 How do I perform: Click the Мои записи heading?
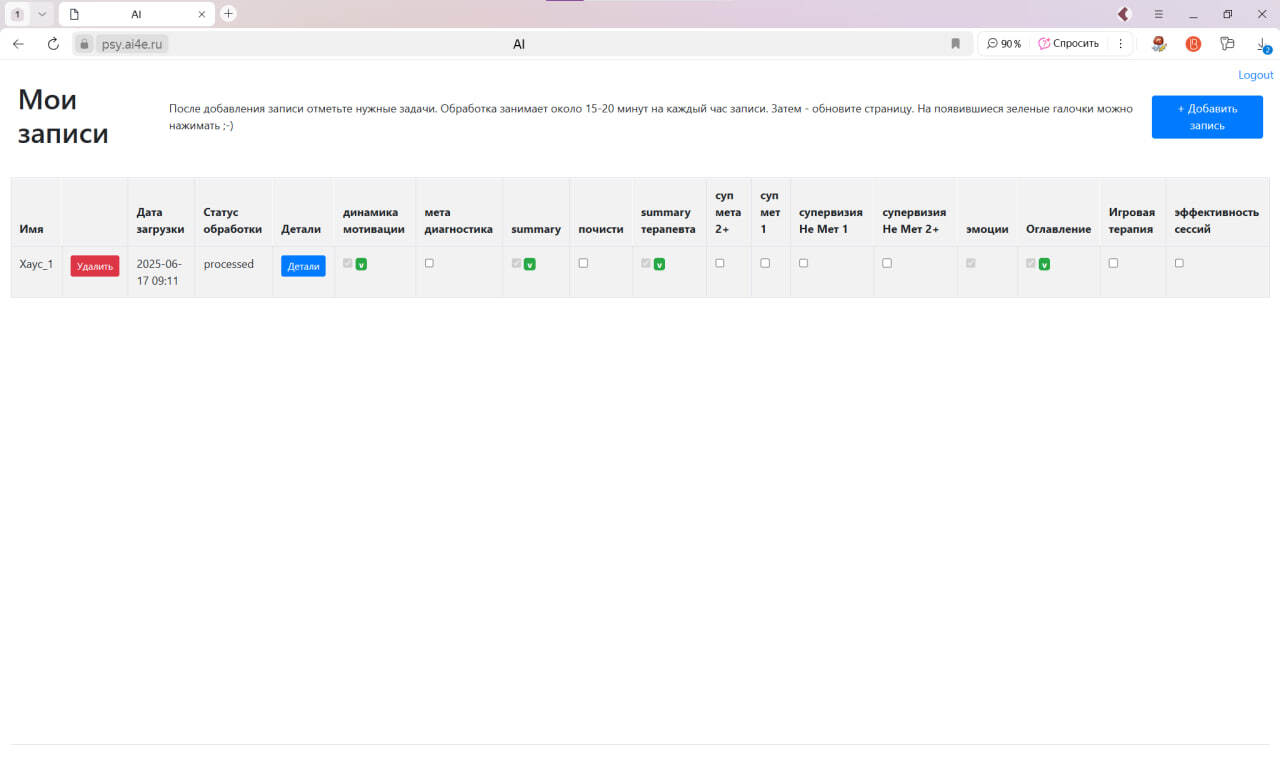click(63, 116)
